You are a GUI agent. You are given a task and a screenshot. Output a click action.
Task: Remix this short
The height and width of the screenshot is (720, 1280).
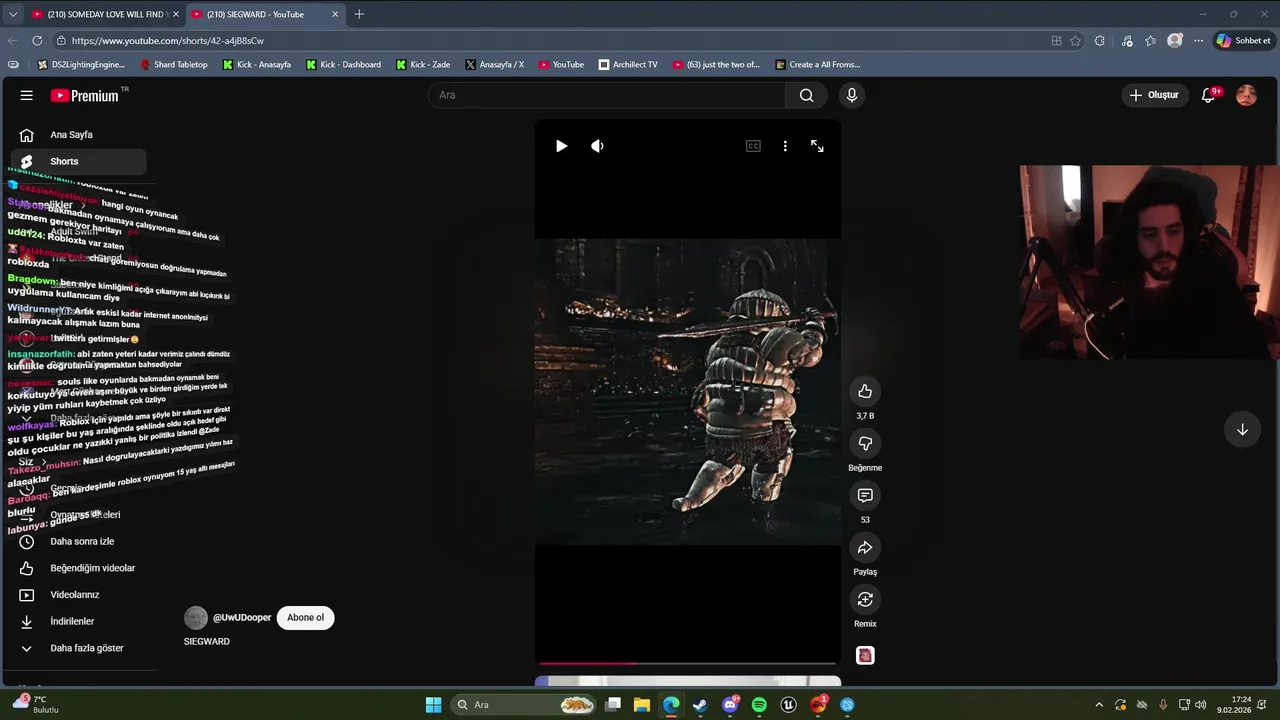point(865,599)
